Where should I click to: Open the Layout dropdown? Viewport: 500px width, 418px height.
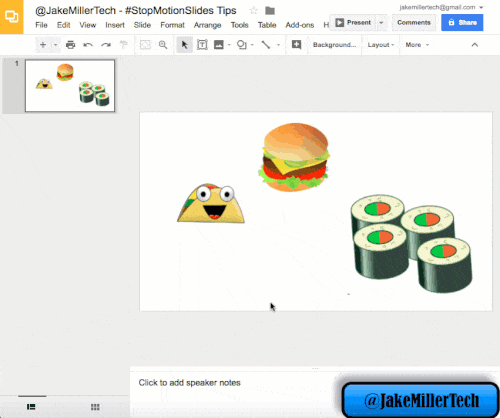point(381,45)
